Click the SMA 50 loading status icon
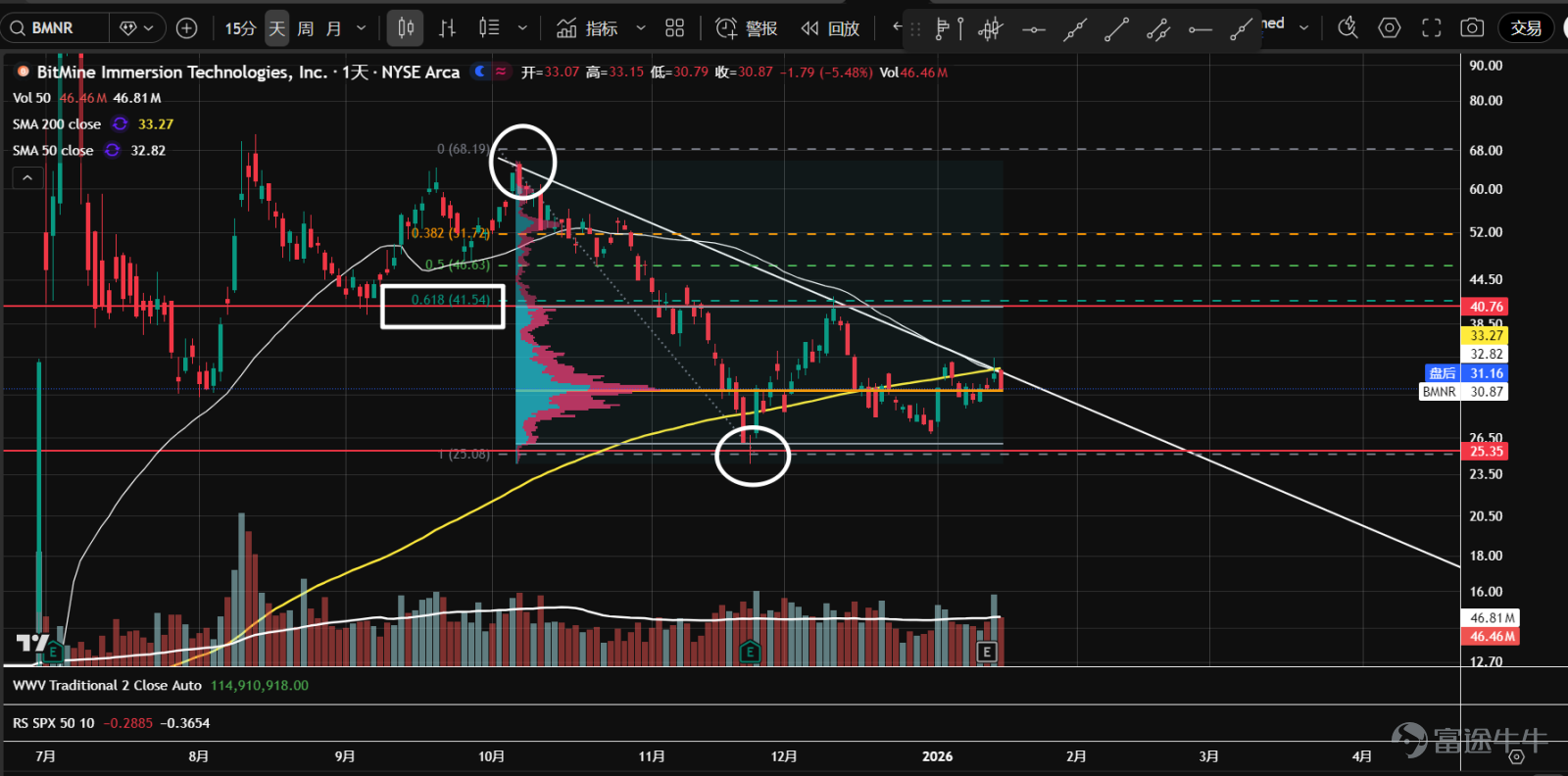 (112, 151)
